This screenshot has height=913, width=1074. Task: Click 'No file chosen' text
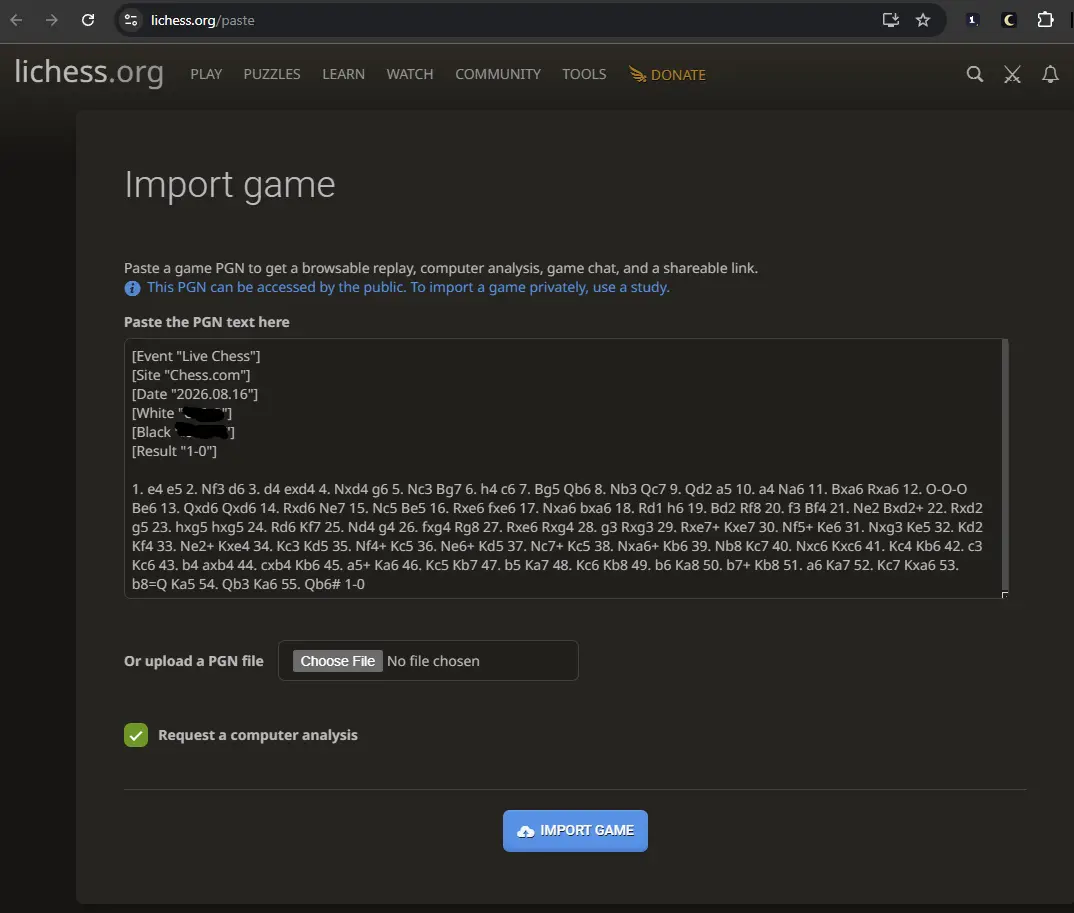pyautogui.click(x=434, y=661)
